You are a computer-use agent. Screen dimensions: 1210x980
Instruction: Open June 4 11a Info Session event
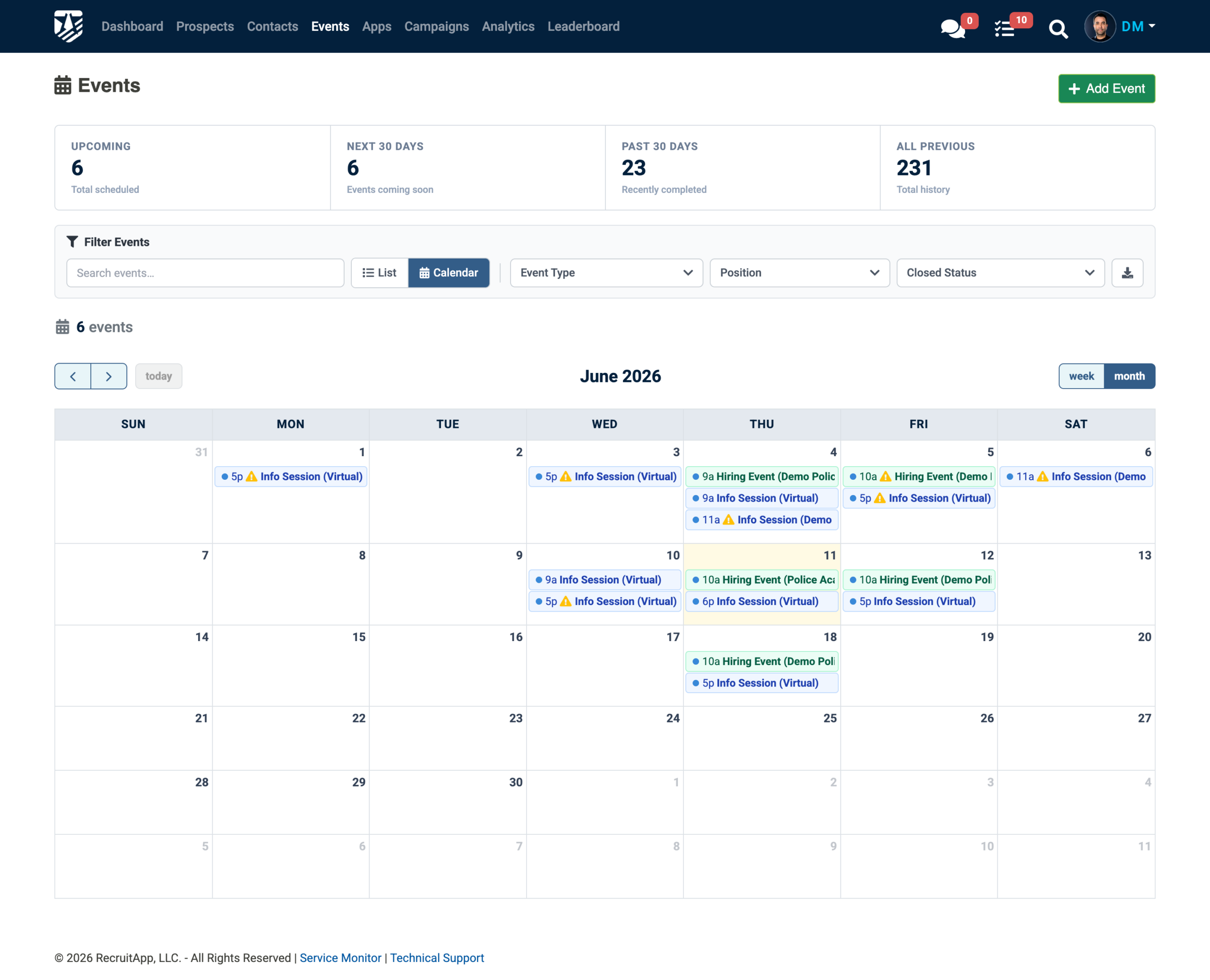pos(761,520)
